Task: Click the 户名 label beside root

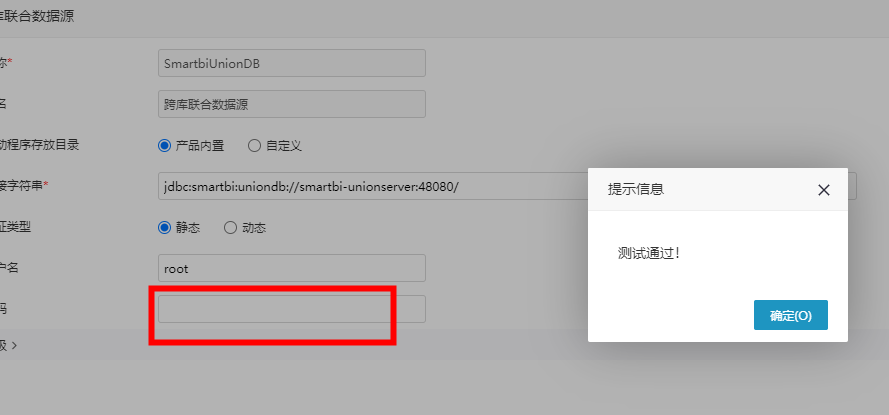Action: 10,268
